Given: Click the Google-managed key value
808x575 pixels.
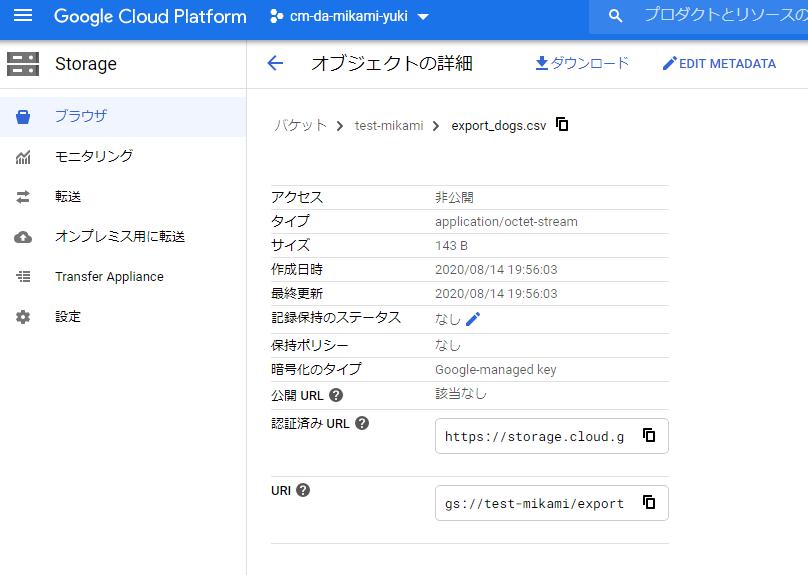Looking at the screenshot, I should click(x=496, y=369).
